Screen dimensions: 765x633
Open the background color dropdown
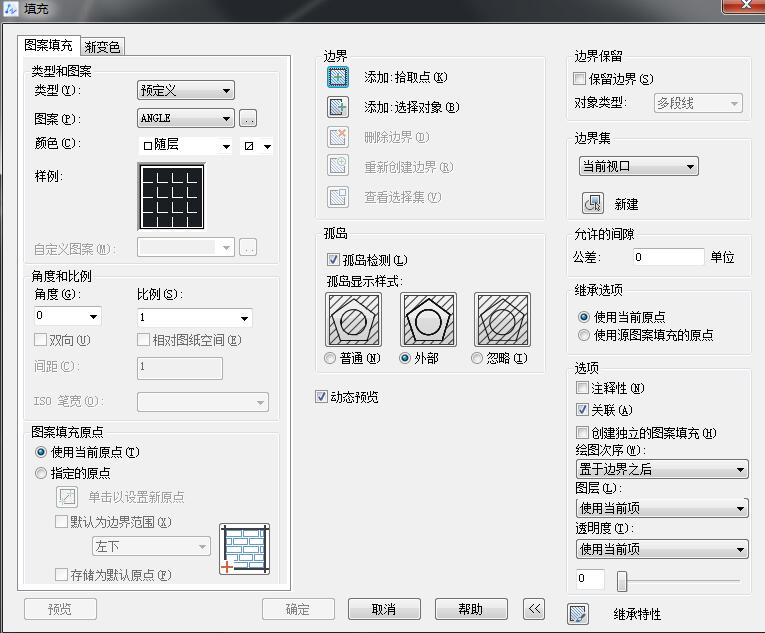pyautogui.click(x=257, y=146)
